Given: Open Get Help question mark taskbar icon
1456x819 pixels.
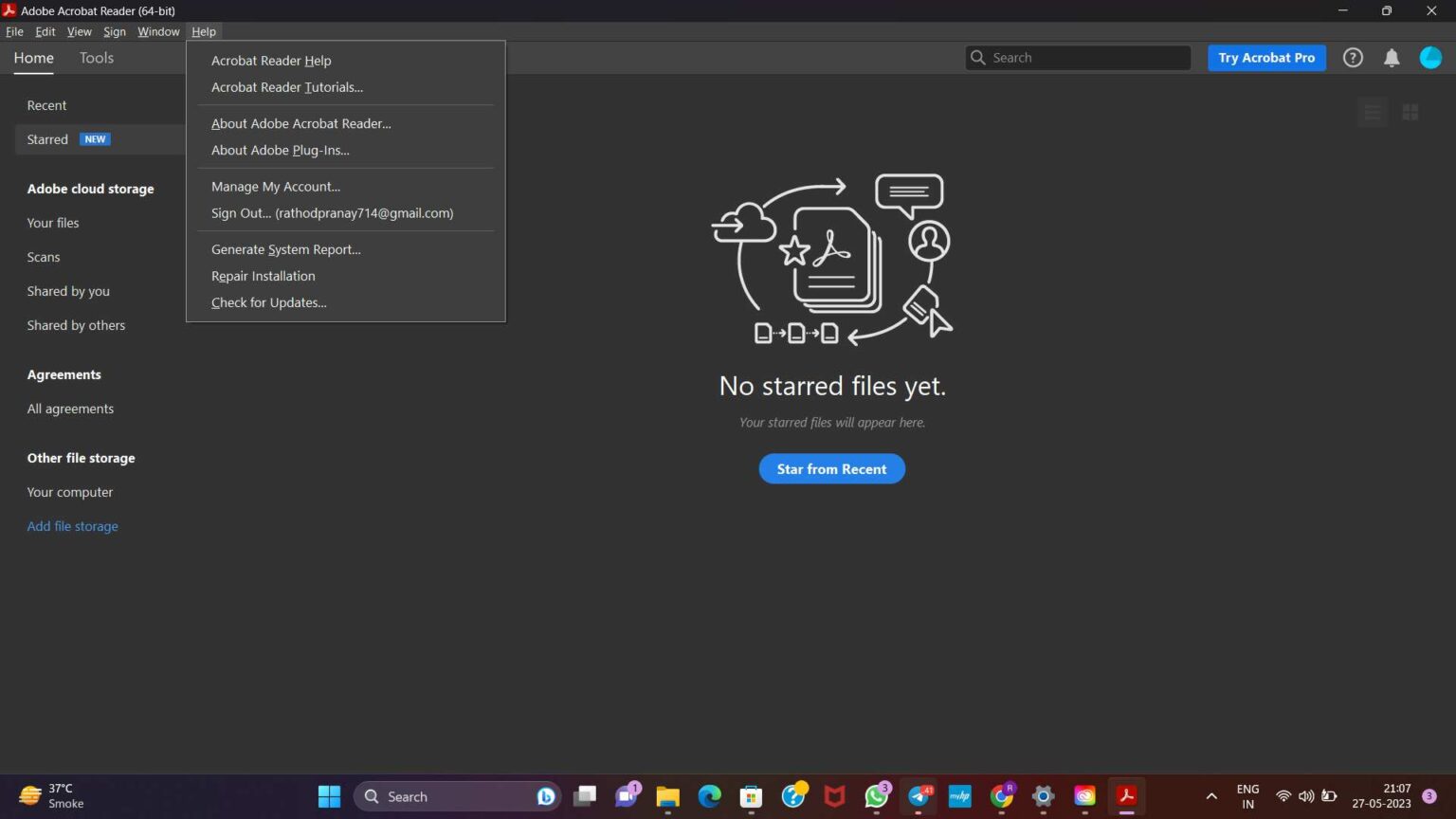Looking at the screenshot, I should (793, 796).
